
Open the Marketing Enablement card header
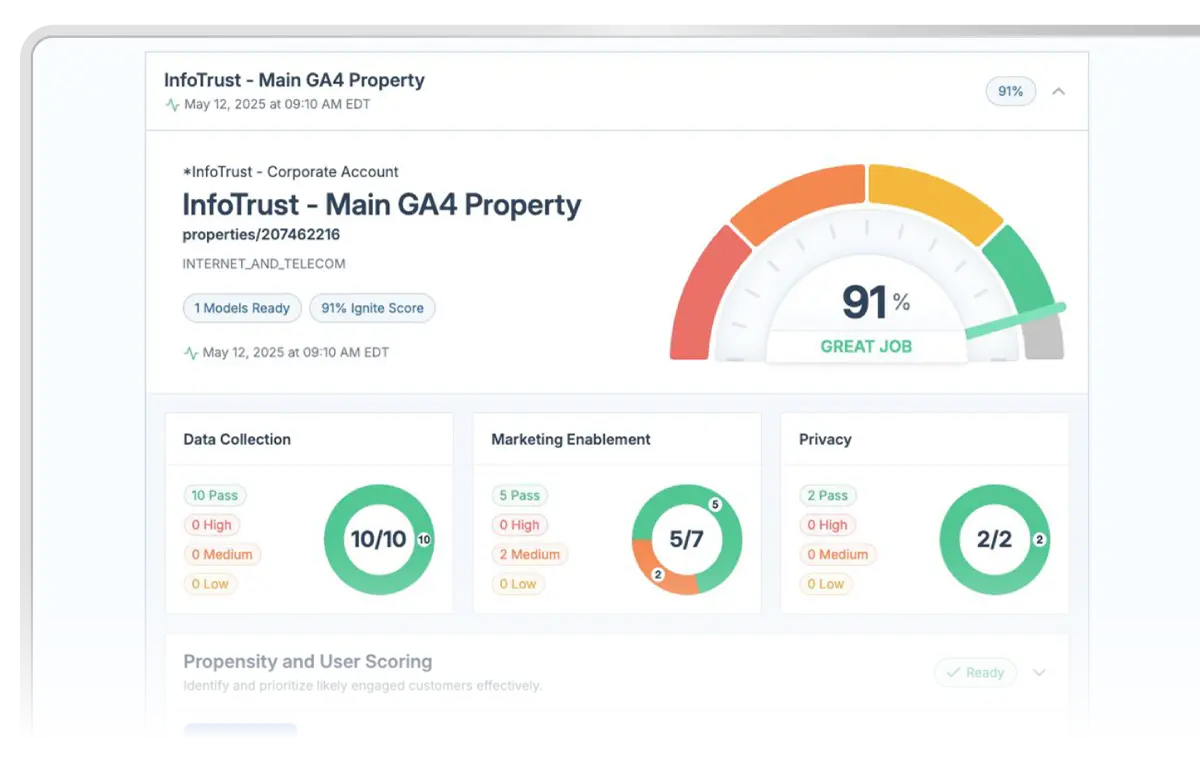pyautogui.click(x=571, y=439)
